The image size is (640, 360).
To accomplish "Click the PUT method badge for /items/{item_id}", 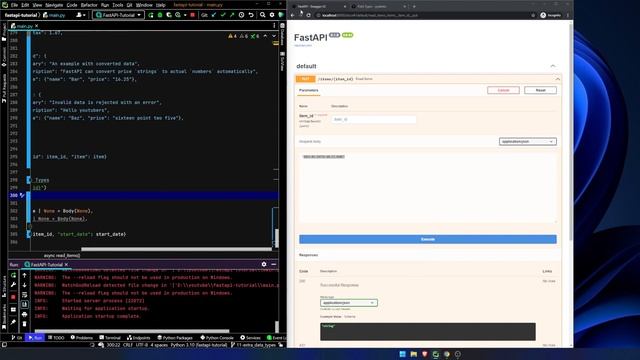I will [305, 79].
